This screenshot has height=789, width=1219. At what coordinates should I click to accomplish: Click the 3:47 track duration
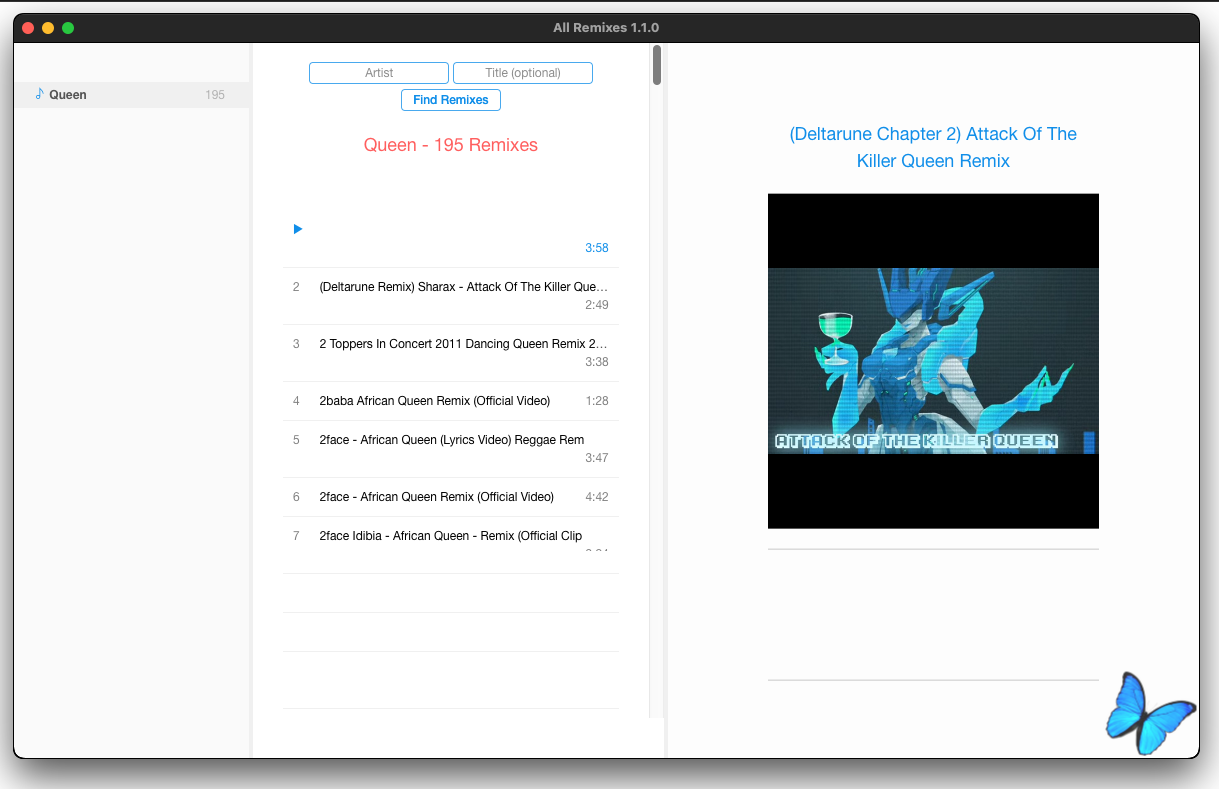coord(597,458)
